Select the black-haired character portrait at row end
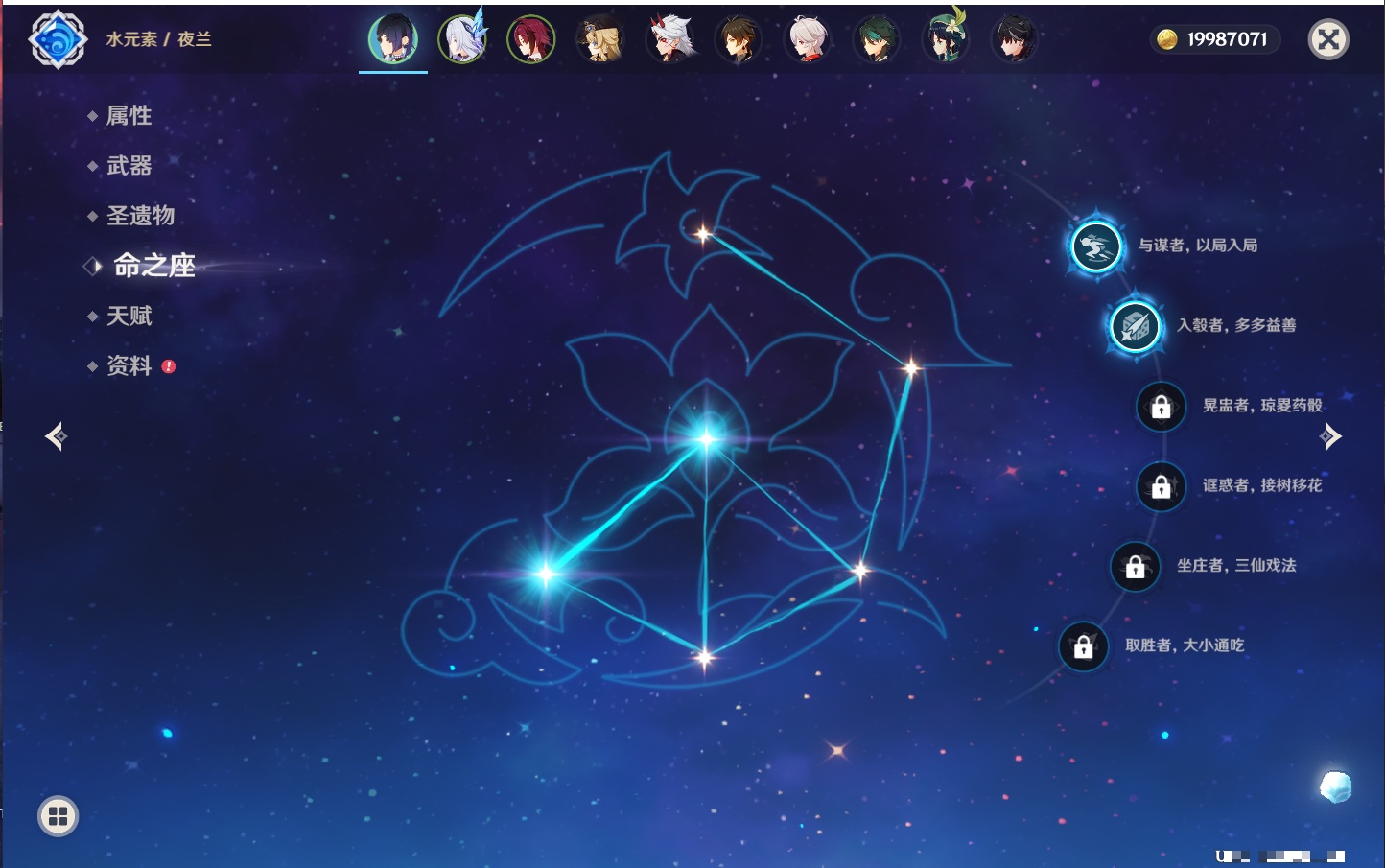This screenshot has width=1385, height=868. pos(1015,39)
